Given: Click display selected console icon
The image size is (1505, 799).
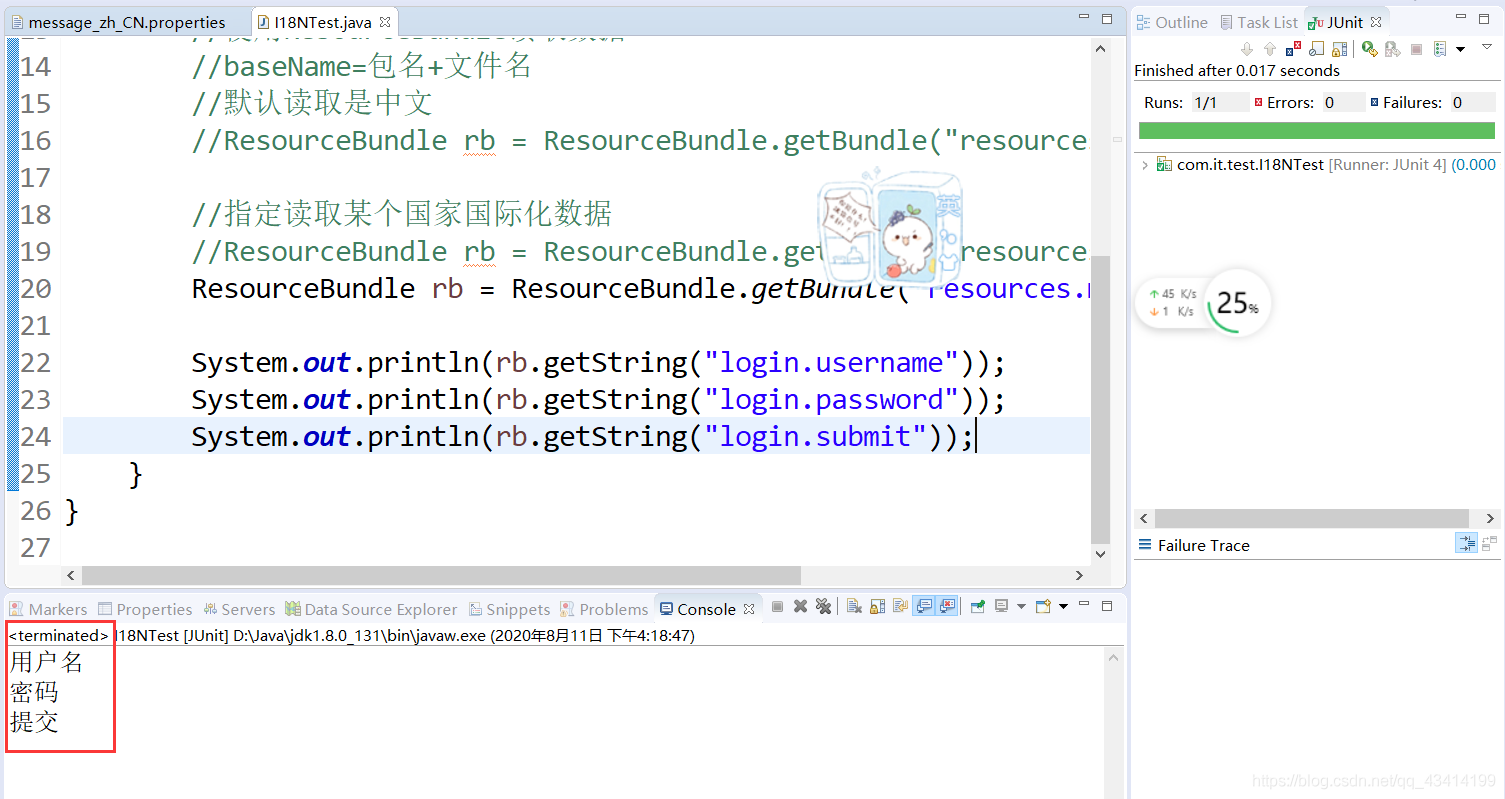Looking at the screenshot, I should coord(1001,606).
